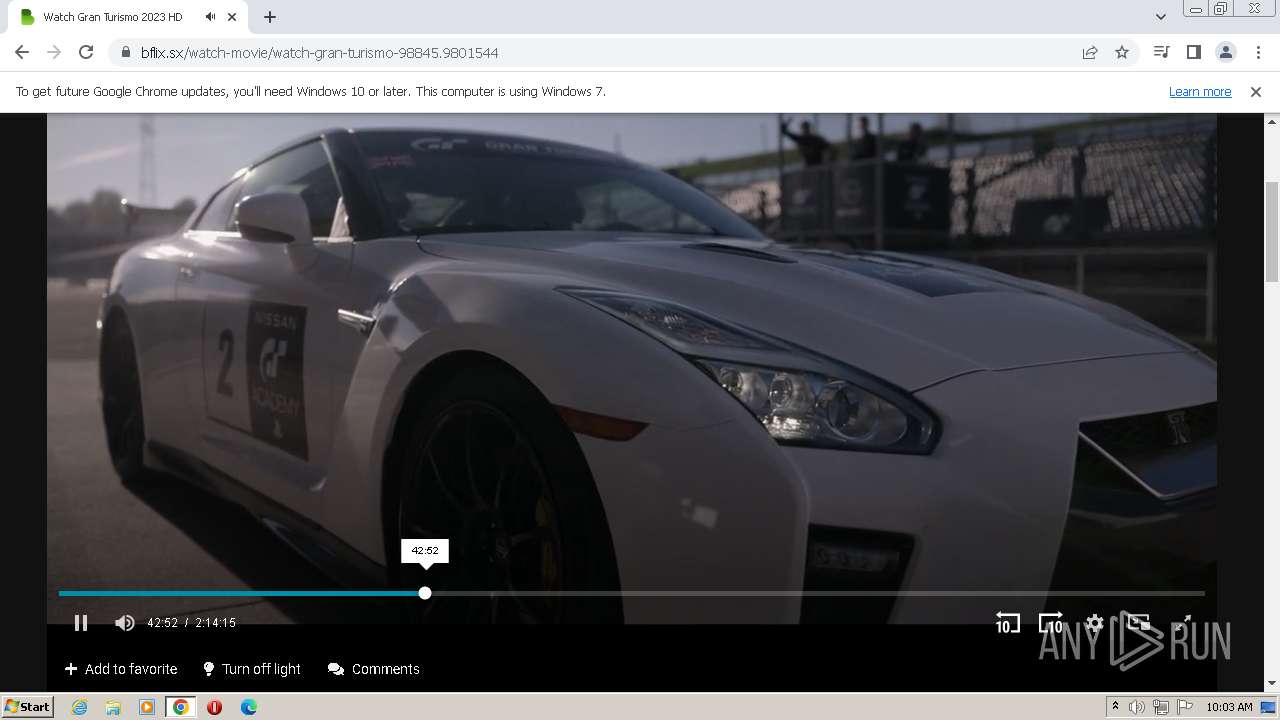1280x720 pixels.
Task: Dismiss the Chrome update notification bar
Action: point(1256,91)
